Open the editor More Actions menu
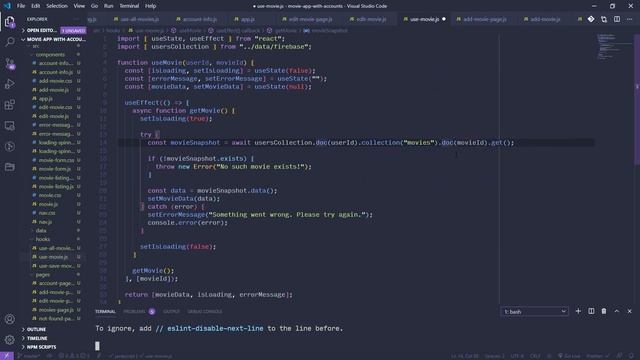The width and height of the screenshot is (640, 360). (x=630, y=19)
